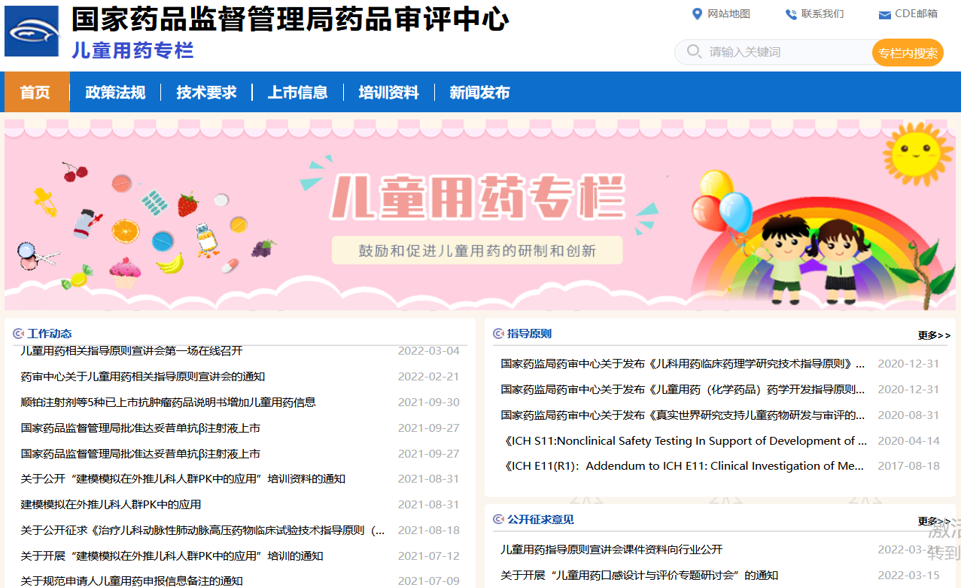Click the CDE logo in the header
This screenshot has height=588, width=961.
[32, 31]
